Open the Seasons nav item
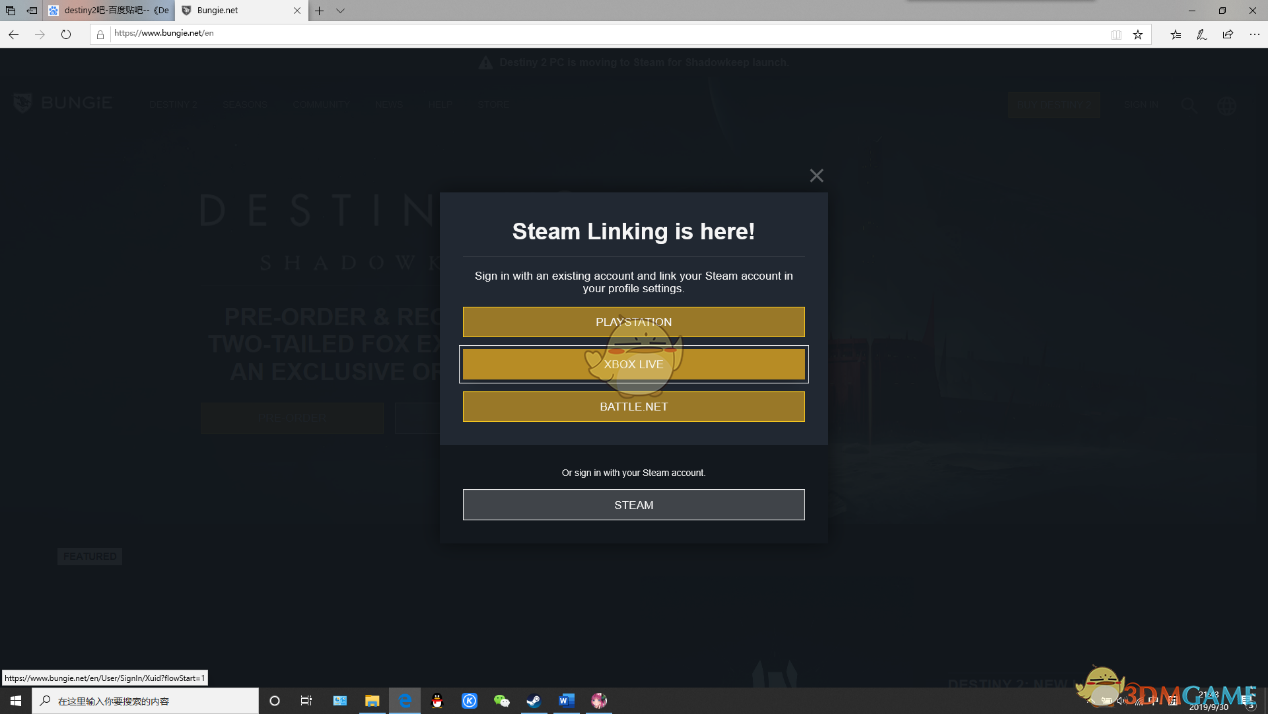Viewport: 1268px width, 714px height. (x=245, y=104)
